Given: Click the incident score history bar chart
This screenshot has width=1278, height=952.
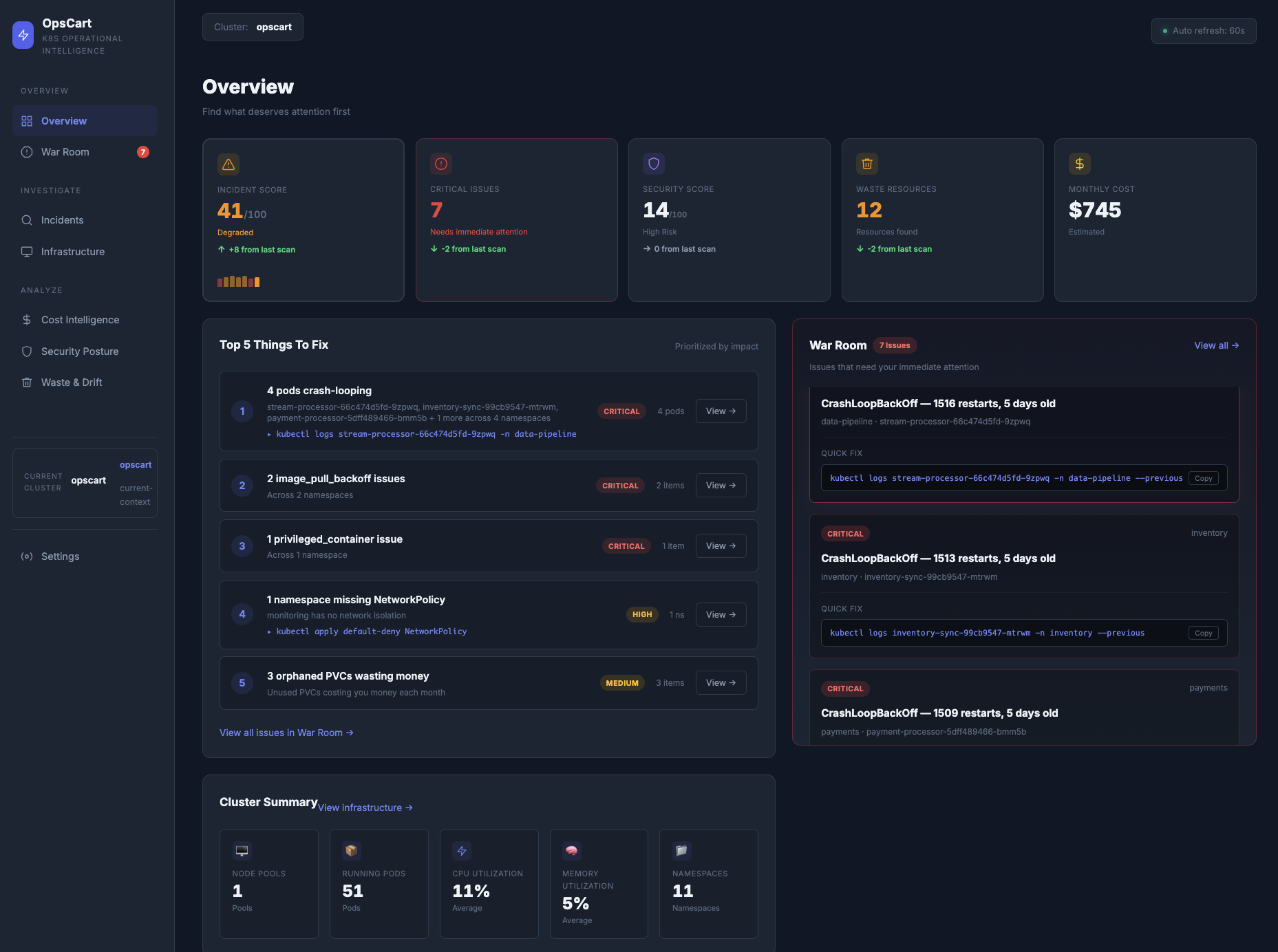Looking at the screenshot, I should 238,281.
